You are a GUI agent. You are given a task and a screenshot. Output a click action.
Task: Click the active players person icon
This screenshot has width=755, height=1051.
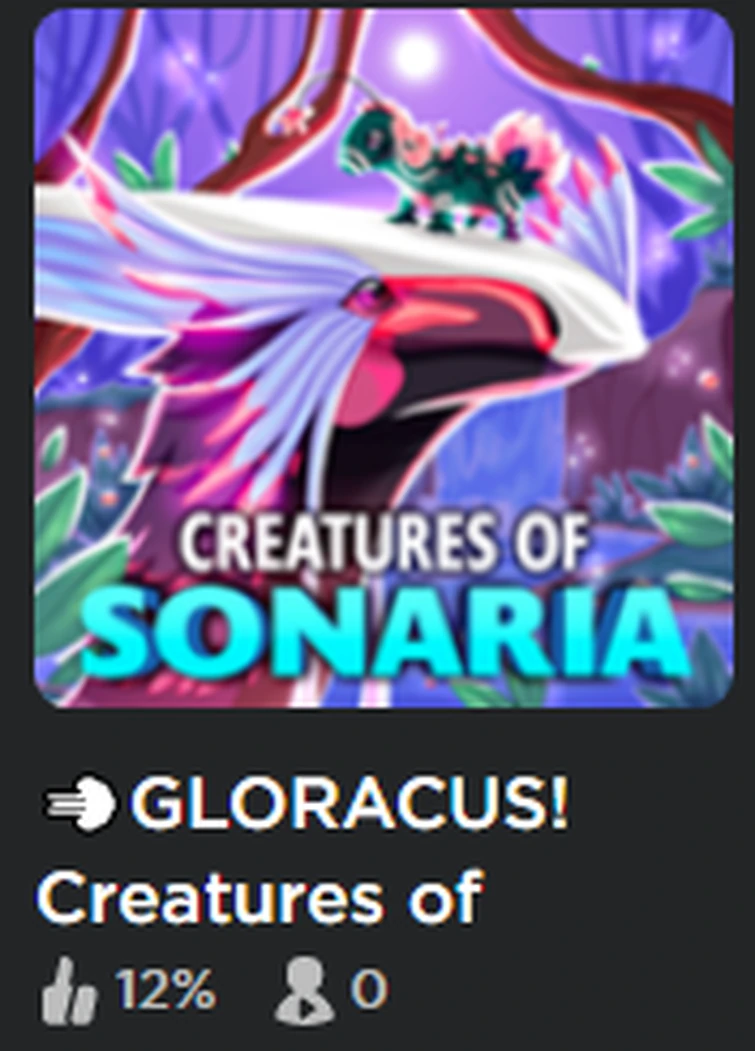tap(304, 991)
